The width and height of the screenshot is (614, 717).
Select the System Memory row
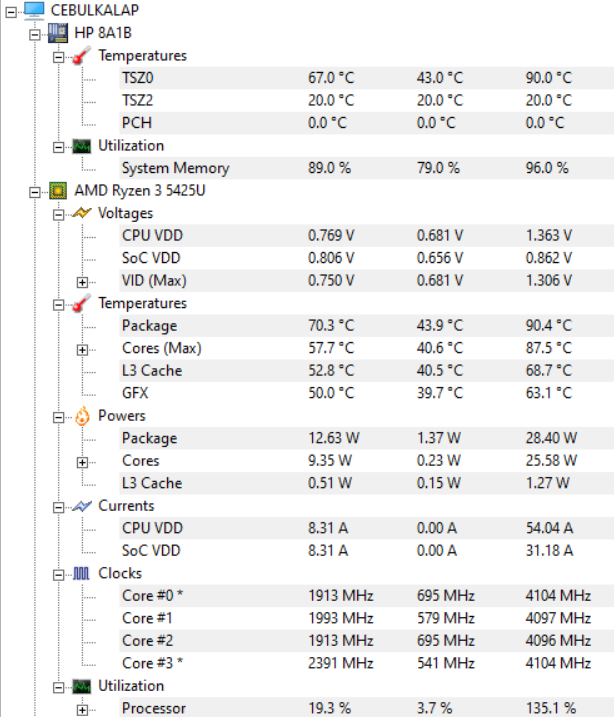[x=367, y=168]
